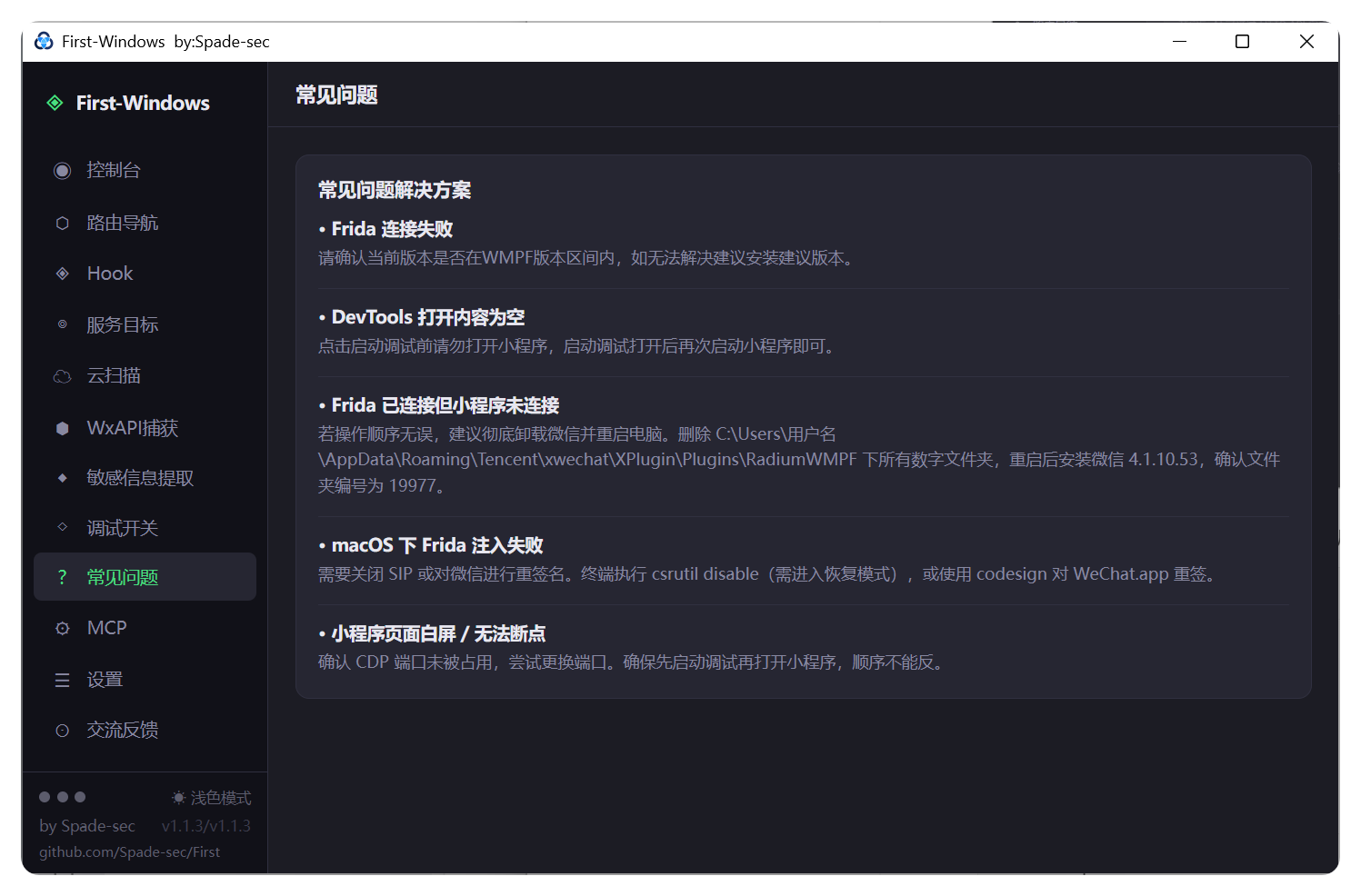This screenshot has height=896, width=1361.
Task: Open 设置 from the sidebar
Action: click(145, 680)
